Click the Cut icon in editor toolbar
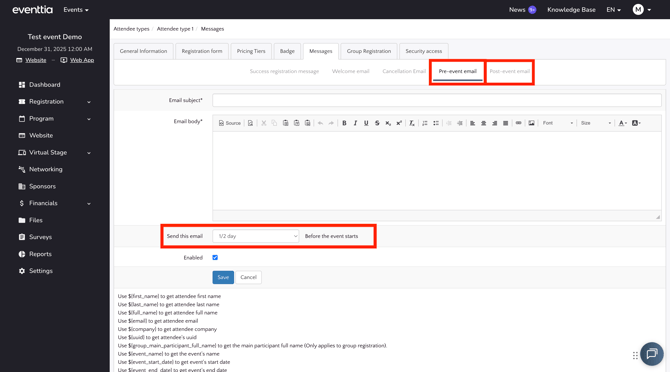Screen dimensions: 670x372 click(264, 123)
